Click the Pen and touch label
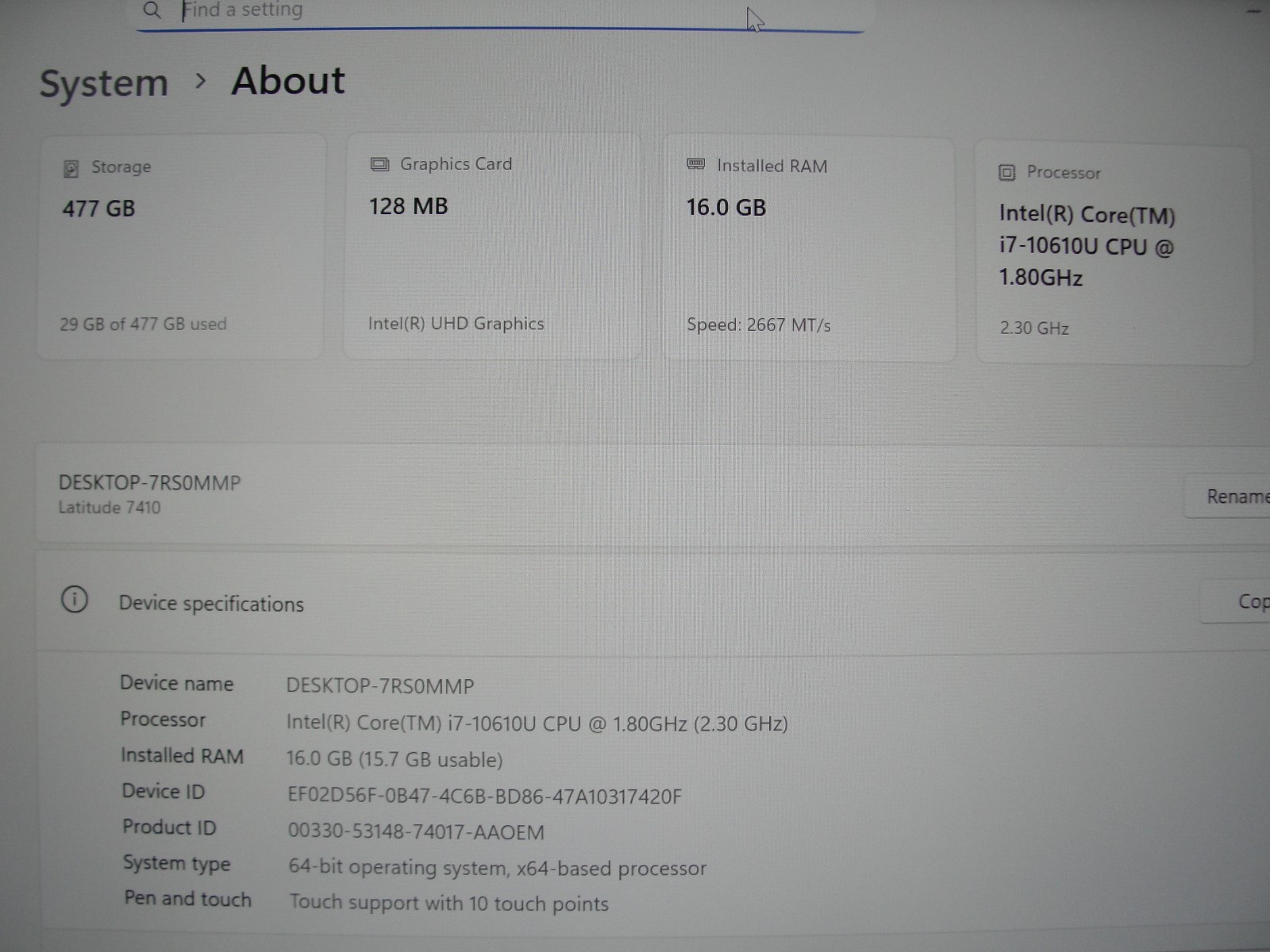The image size is (1270, 952). pyautogui.click(x=187, y=898)
